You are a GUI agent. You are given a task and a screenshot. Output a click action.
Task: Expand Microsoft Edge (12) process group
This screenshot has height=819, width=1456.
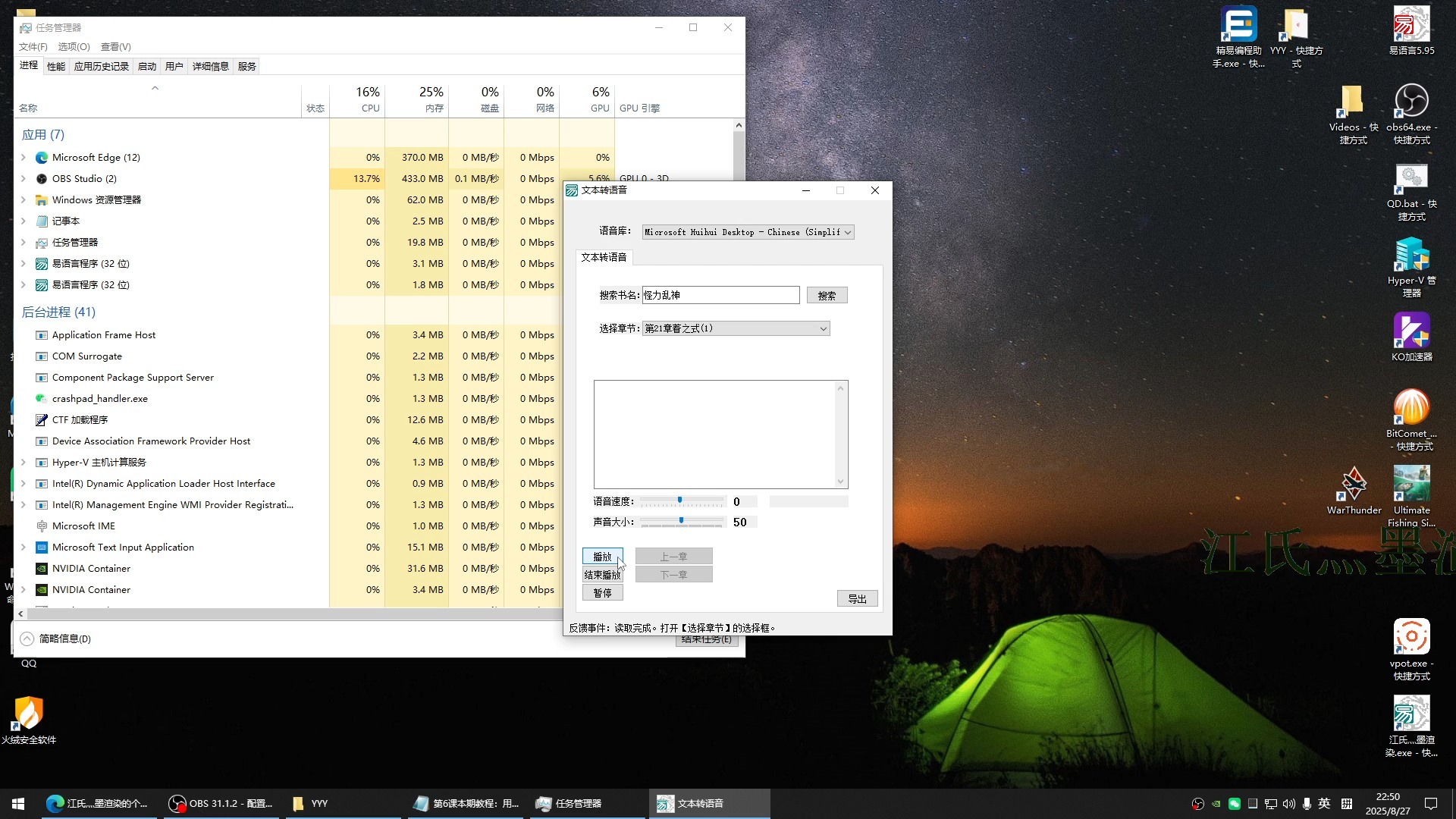click(23, 158)
